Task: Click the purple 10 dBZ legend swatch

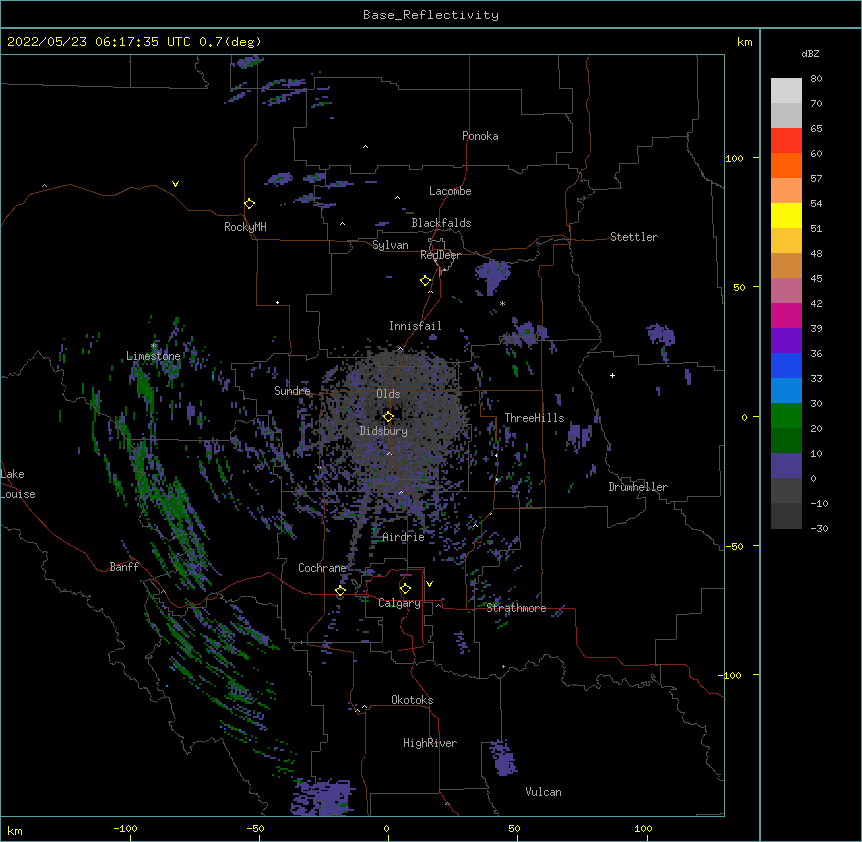Action: (786, 466)
